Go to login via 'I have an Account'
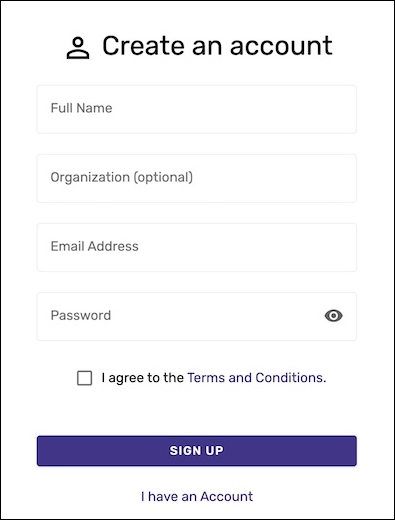The image size is (395, 520). click(x=197, y=496)
